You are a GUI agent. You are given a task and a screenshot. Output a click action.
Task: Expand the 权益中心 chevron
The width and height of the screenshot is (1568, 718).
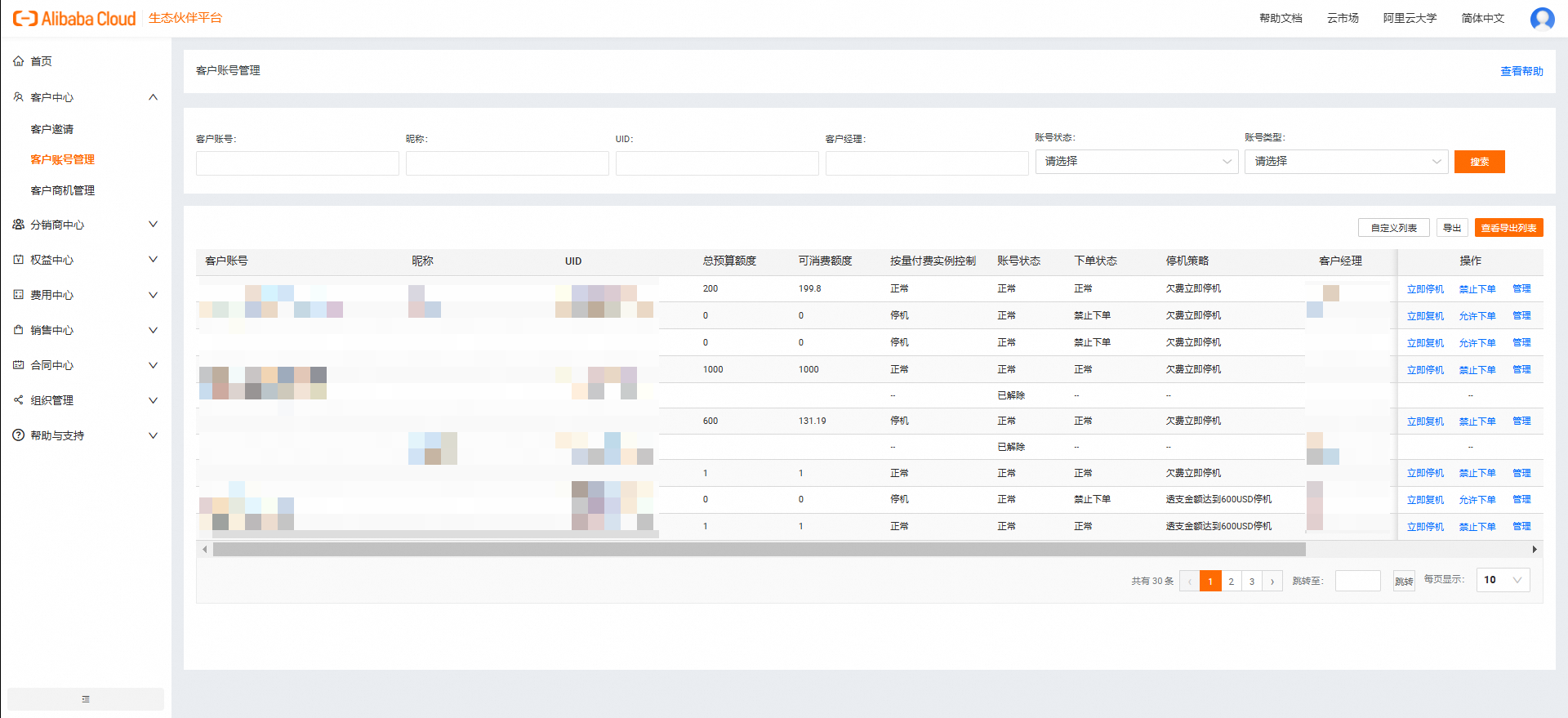pyautogui.click(x=153, y=260)
